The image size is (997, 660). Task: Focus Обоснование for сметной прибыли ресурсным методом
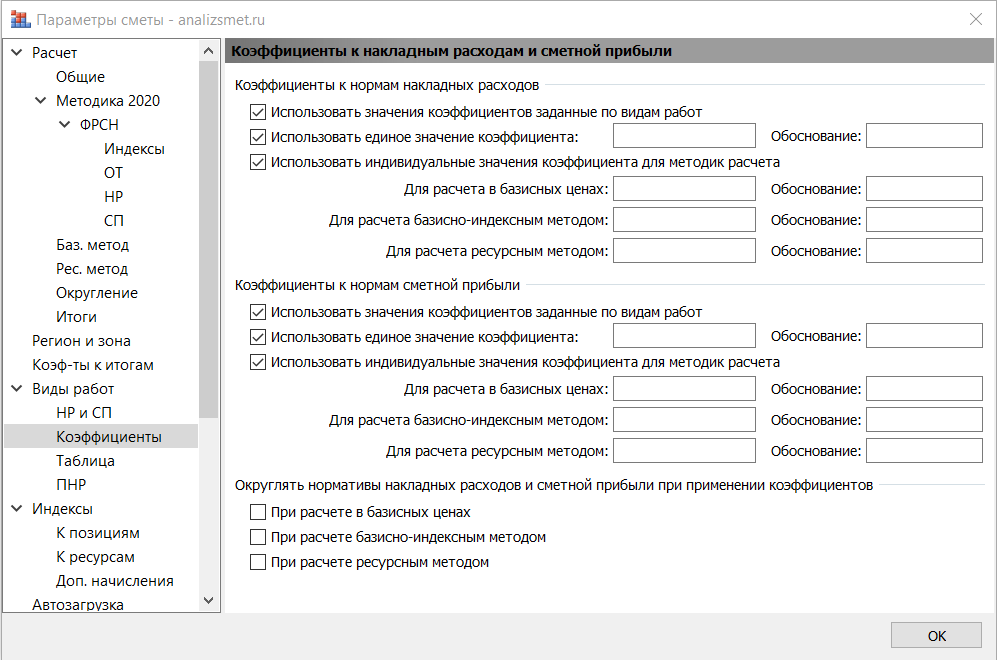pyautogui.click(x=925, y=451)
